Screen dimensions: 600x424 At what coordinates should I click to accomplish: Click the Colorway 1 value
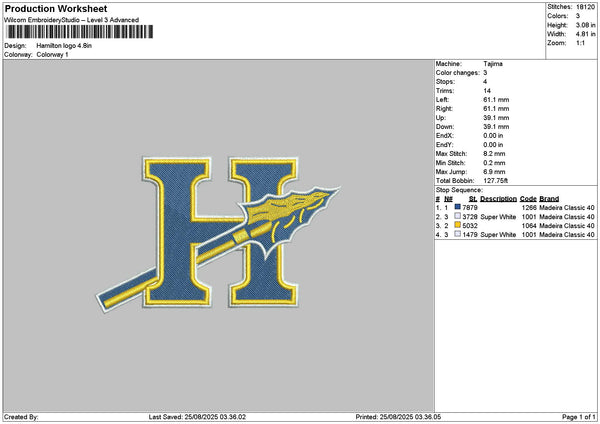click(x=52, y=55)
